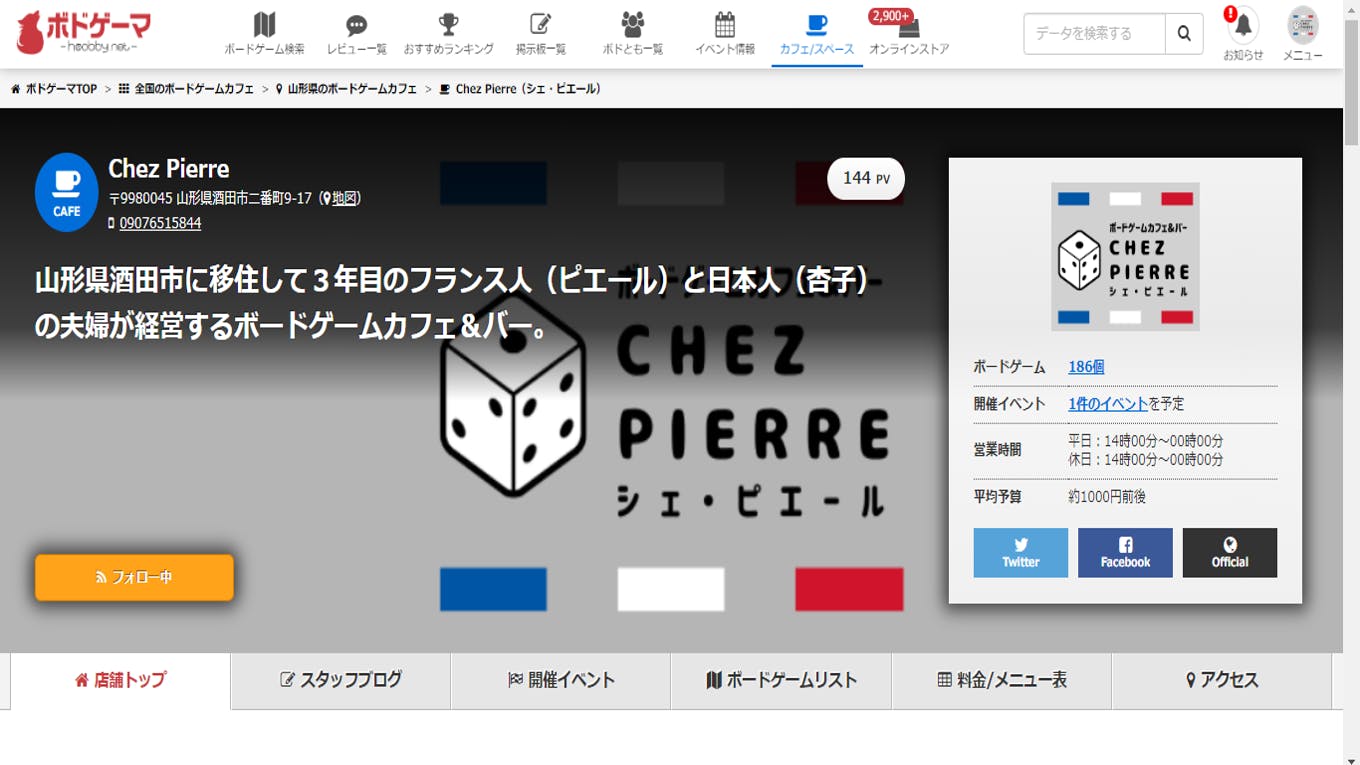Click the notification bell icon

pyautogui.click(x=1243, y=27)
